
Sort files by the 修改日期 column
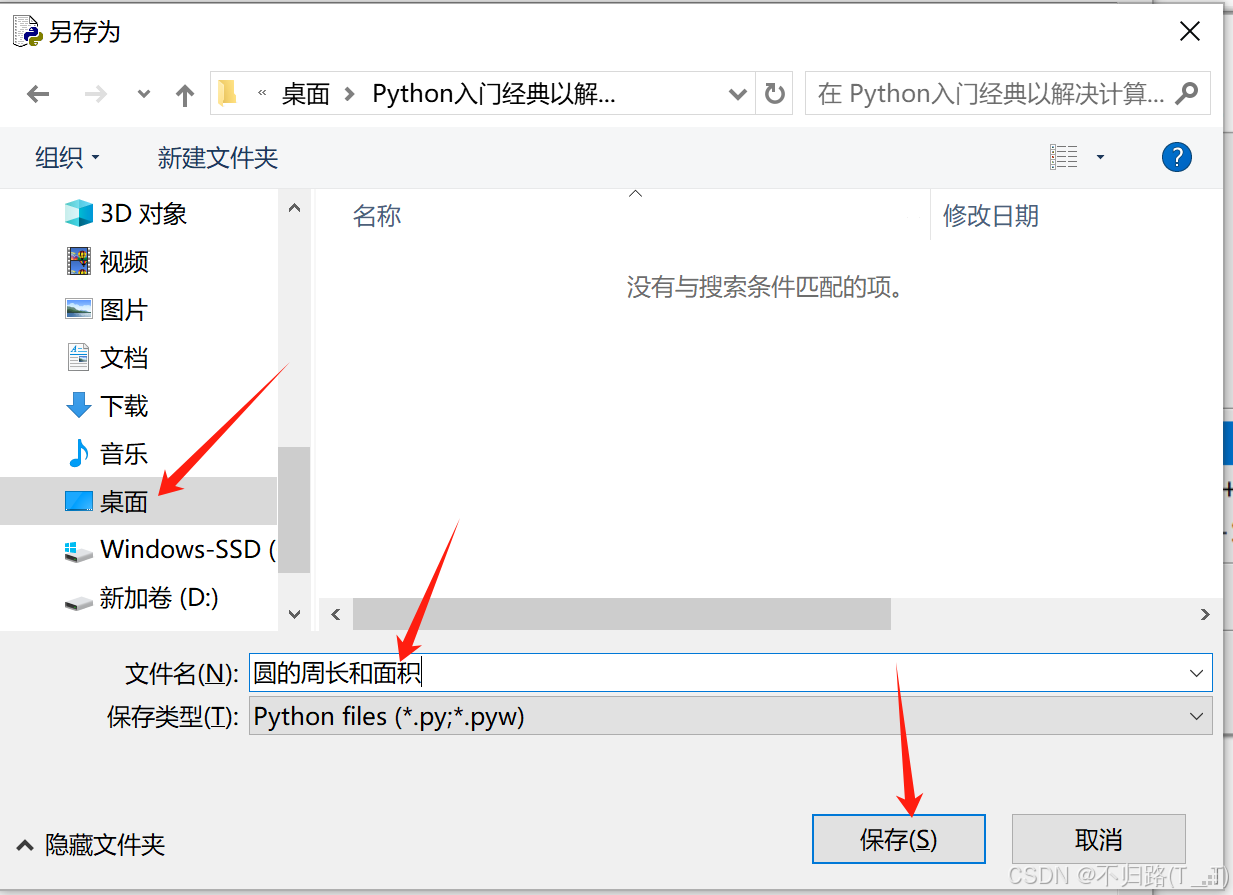991,216
